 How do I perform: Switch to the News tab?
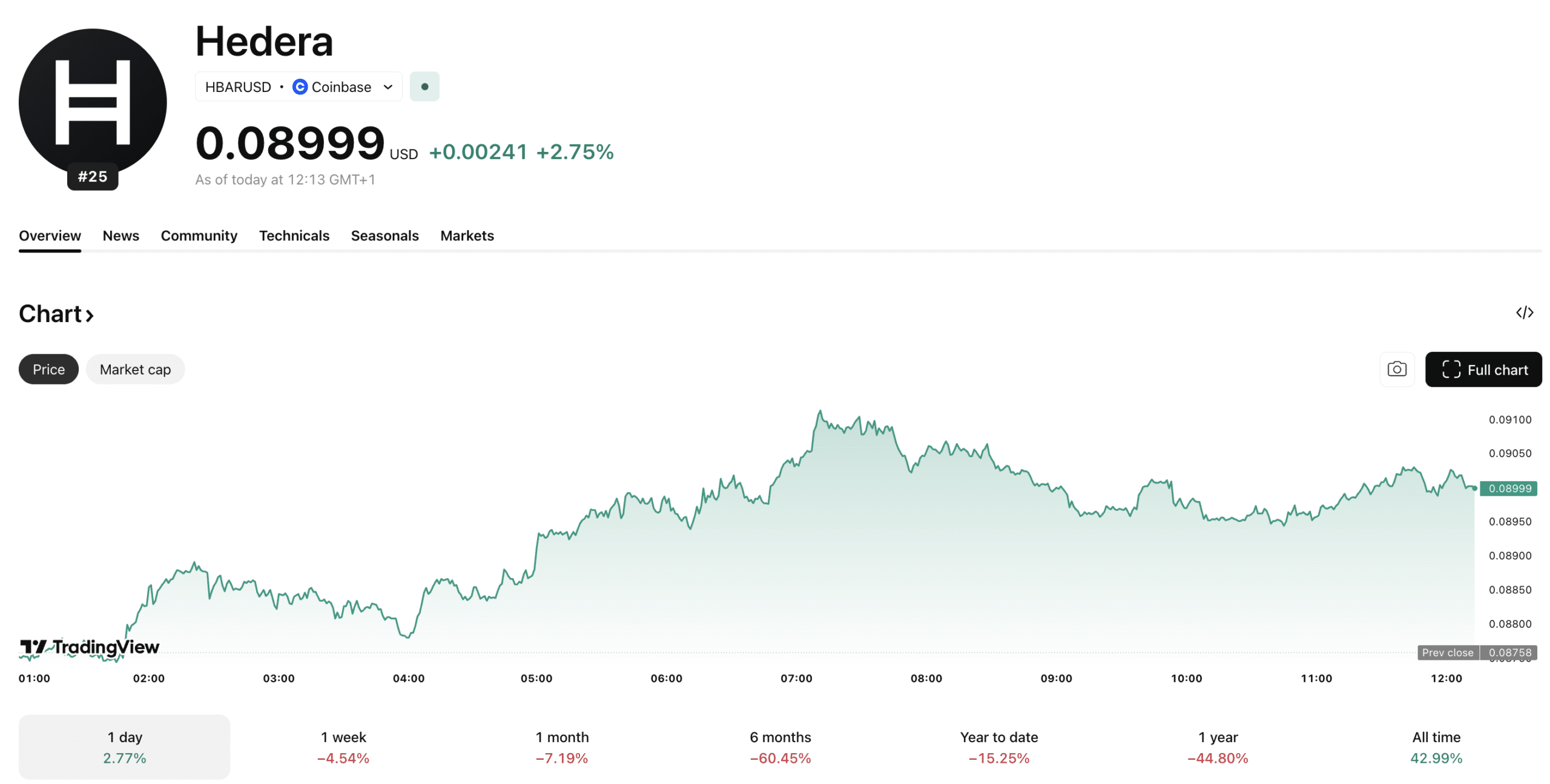120,236
